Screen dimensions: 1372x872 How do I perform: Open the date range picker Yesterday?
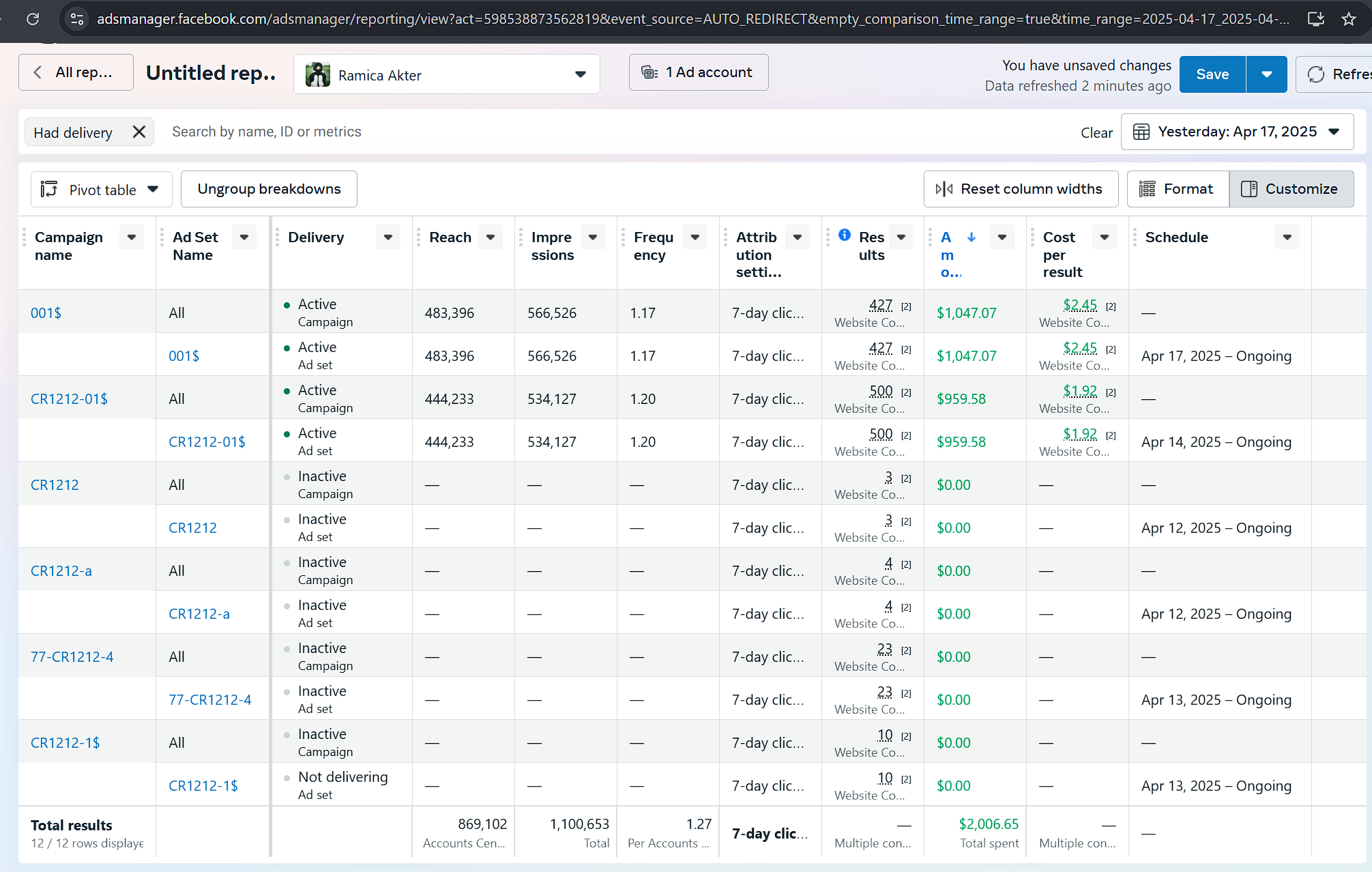(x=1237, y=132)
